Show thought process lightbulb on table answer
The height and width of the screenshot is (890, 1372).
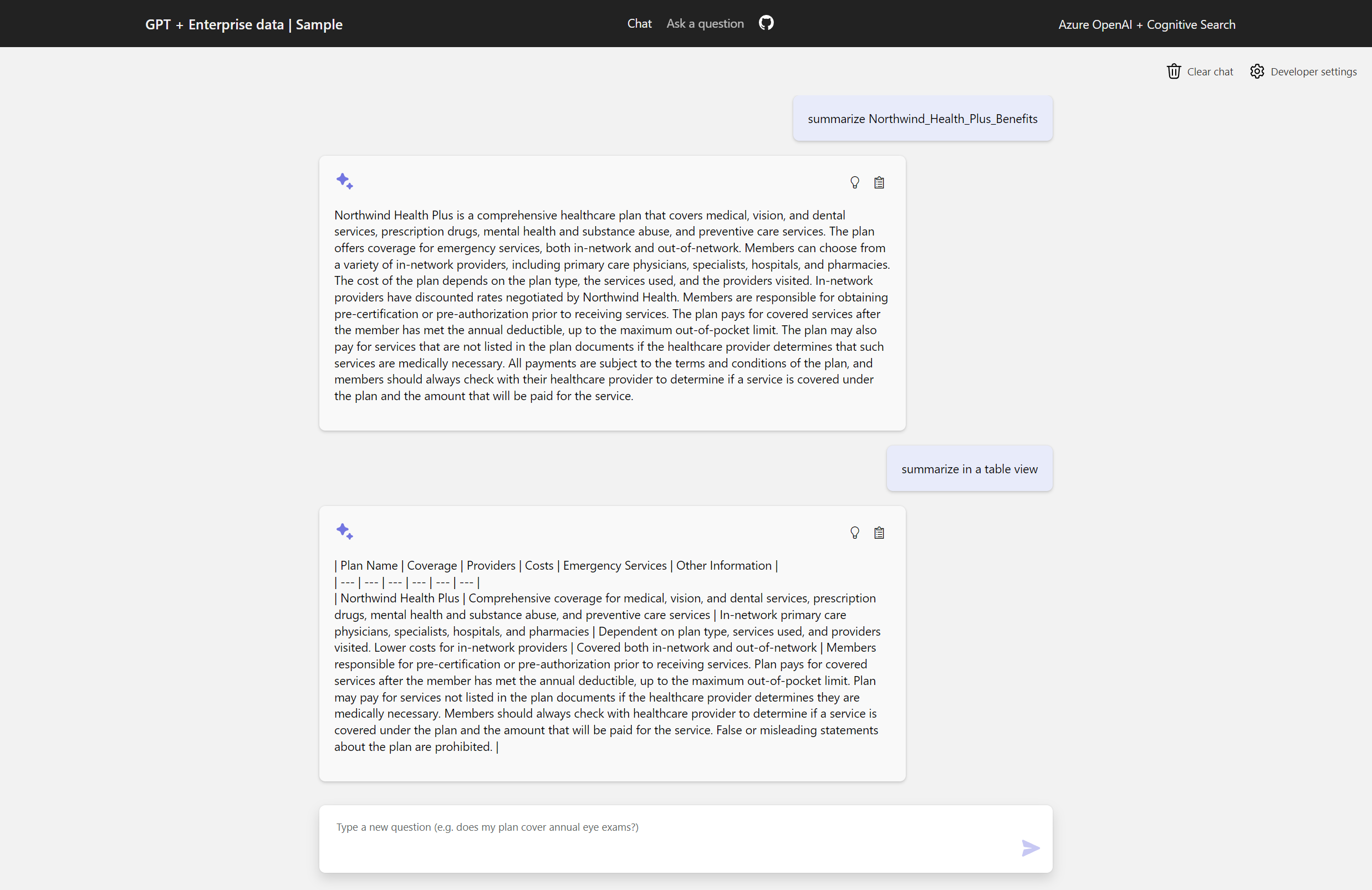(854, 532)
